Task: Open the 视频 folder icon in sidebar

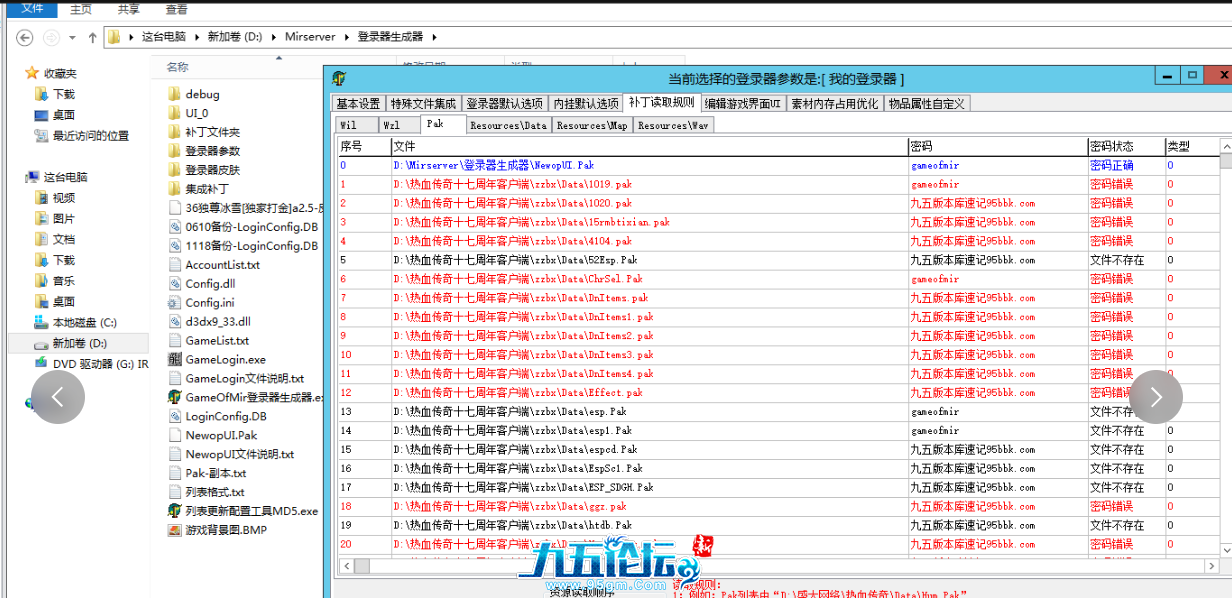Action: pyautogui.click(x=41, y=198)
